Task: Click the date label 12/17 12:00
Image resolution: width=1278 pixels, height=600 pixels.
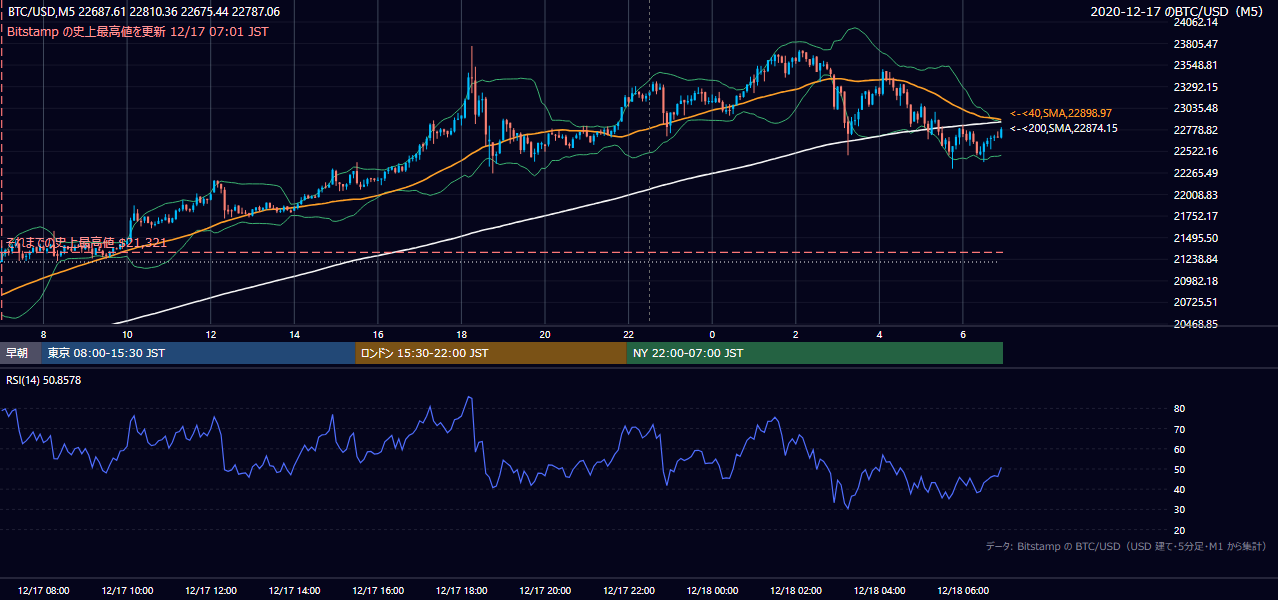Action: (x=211, y=591)
